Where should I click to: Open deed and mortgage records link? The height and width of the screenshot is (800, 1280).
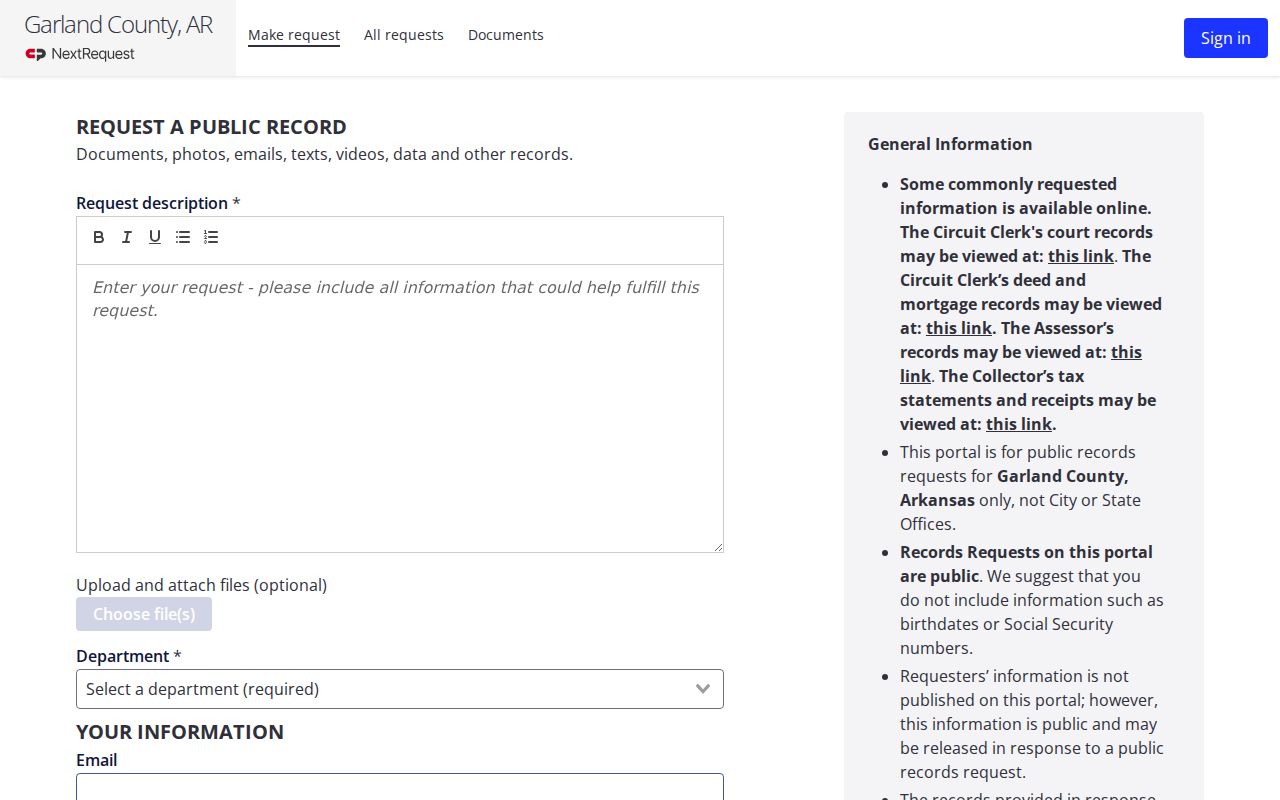coord(959,328)
